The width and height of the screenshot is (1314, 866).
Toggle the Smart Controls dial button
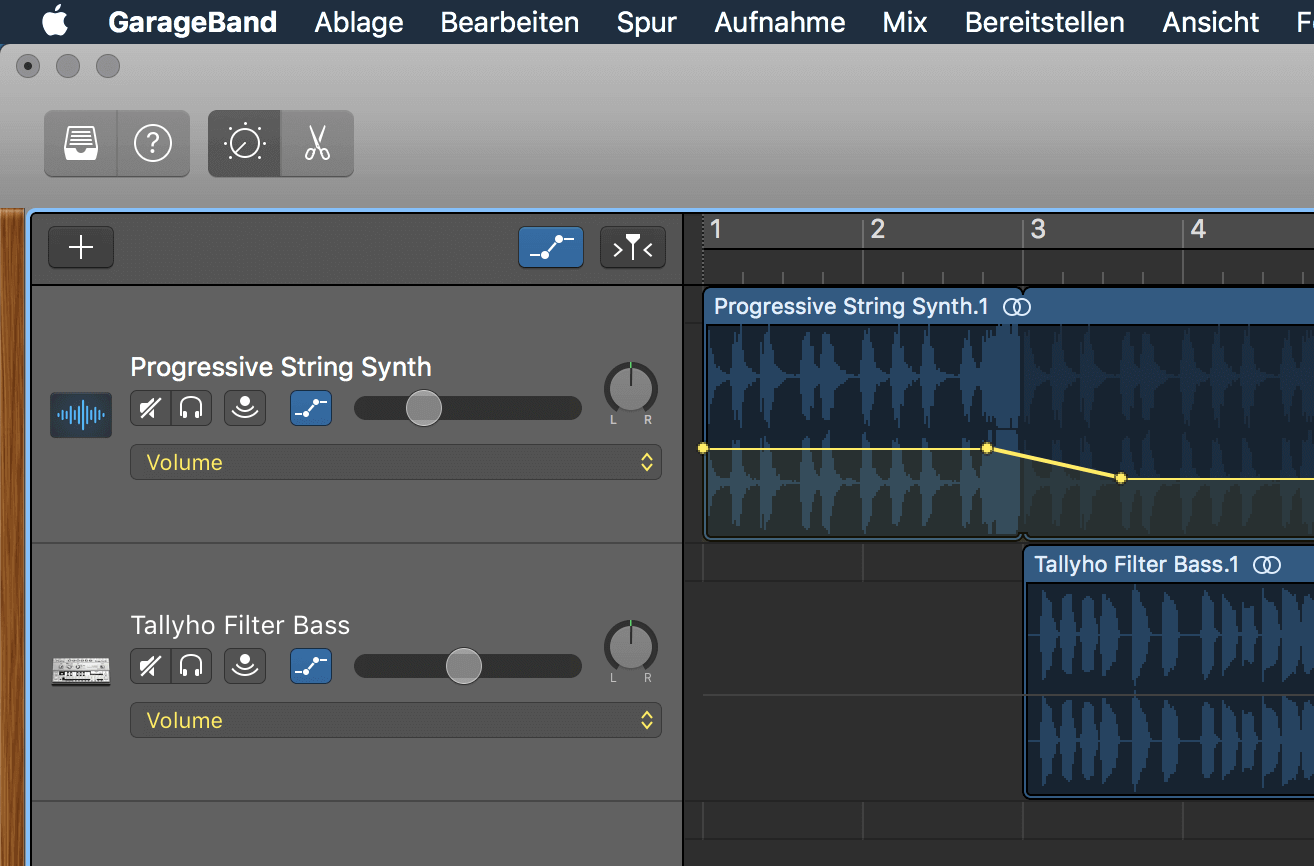[244, 144]
